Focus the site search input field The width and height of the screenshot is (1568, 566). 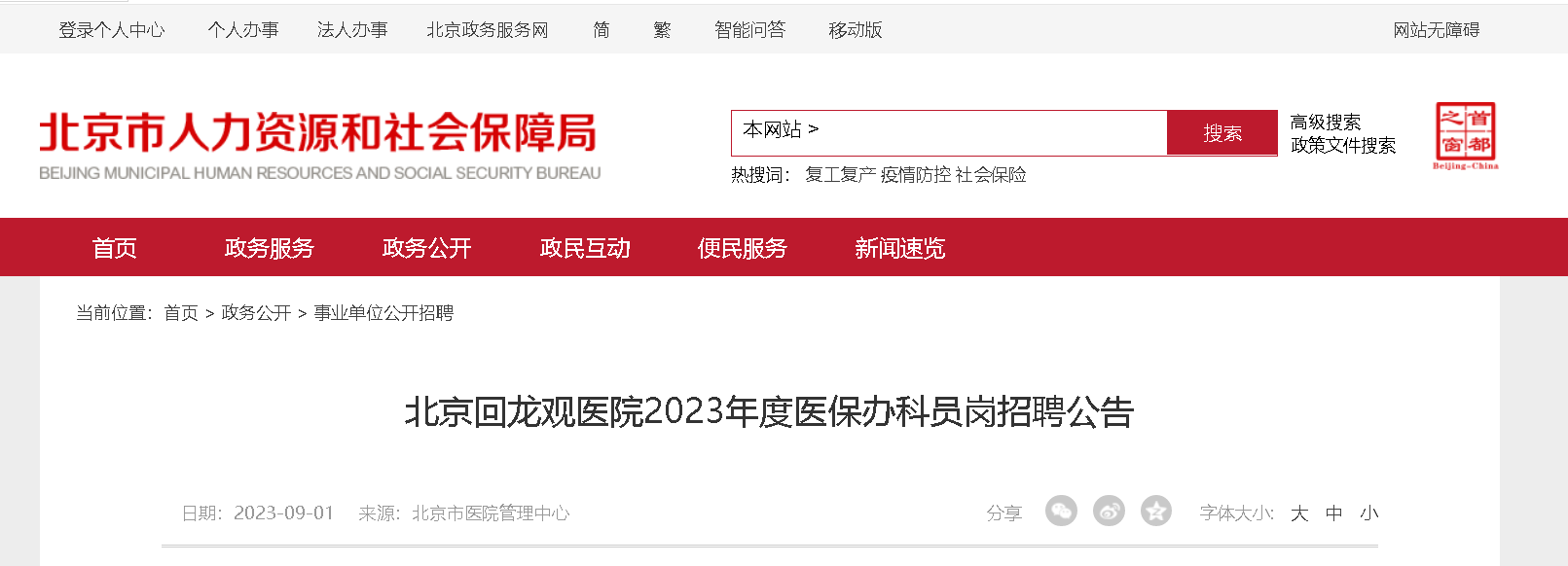pos(993,133)
